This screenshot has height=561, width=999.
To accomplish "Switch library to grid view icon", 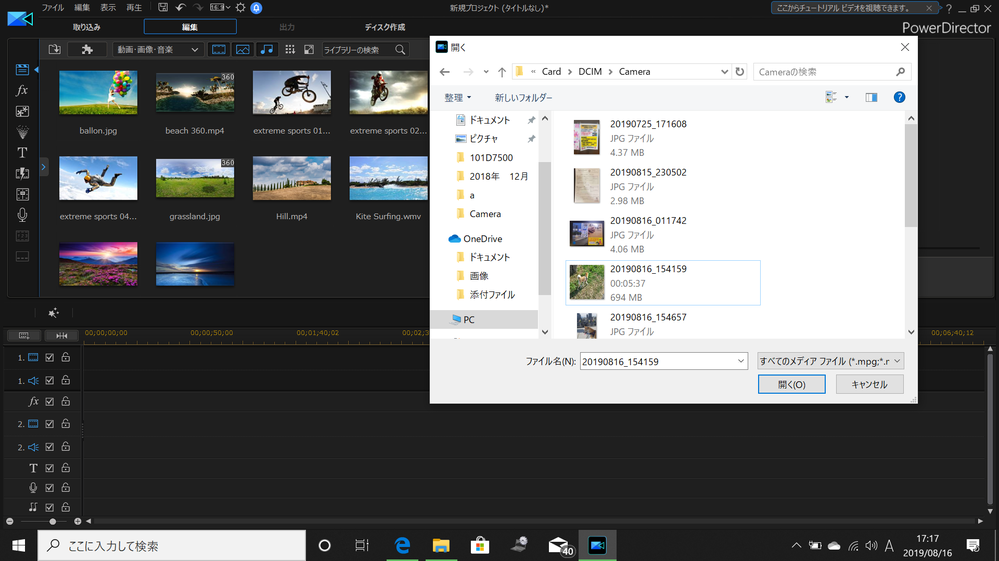I will coord(290,50).
